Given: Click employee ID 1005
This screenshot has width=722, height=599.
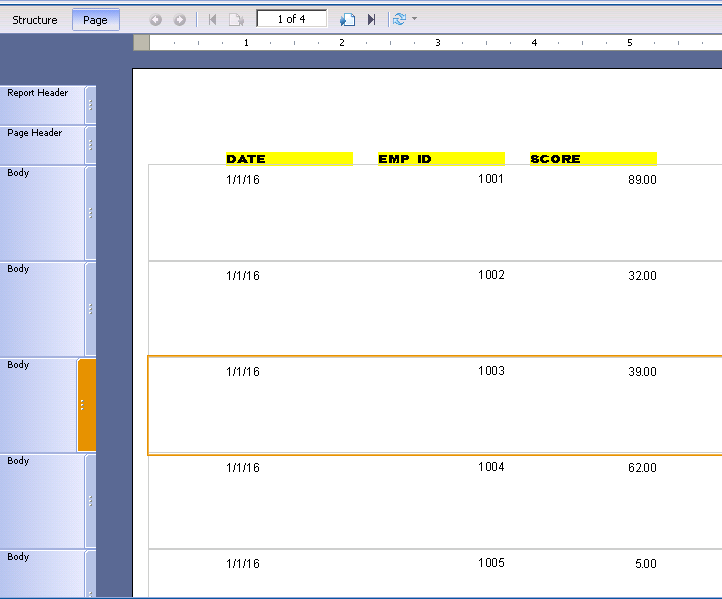Looking at the screenshot, I should [x=491, y=563].
